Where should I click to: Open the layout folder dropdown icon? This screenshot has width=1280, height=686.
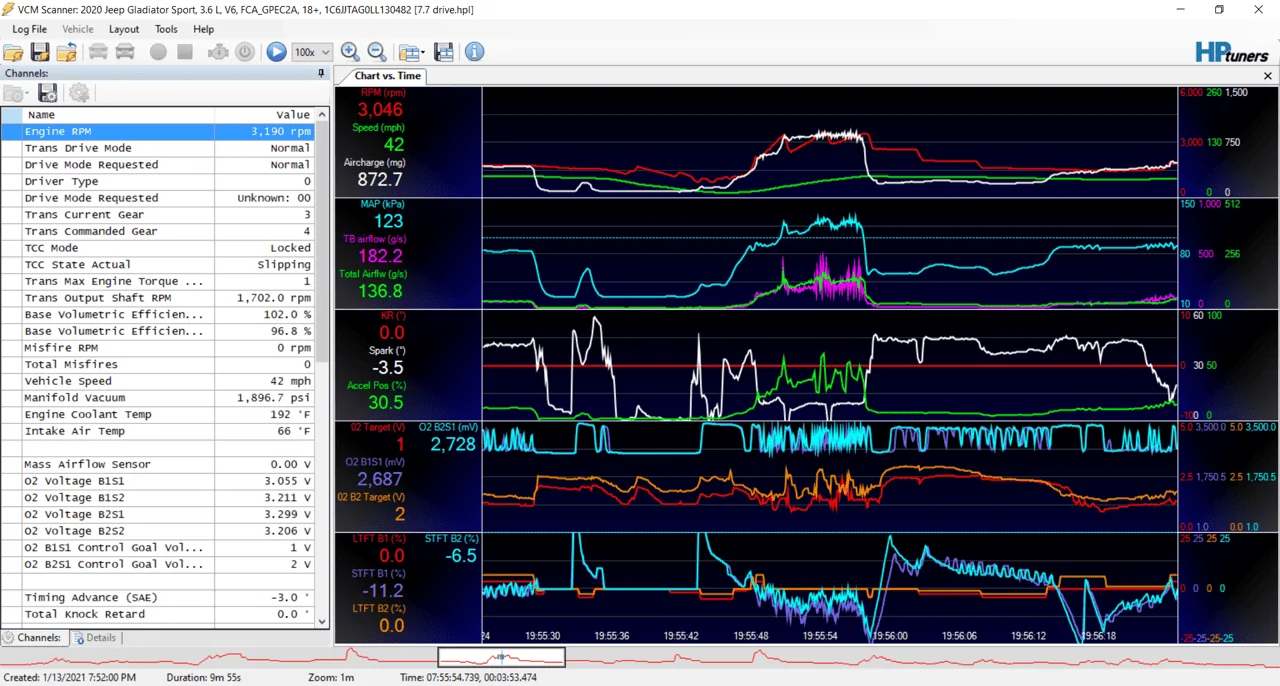(411, 52)
